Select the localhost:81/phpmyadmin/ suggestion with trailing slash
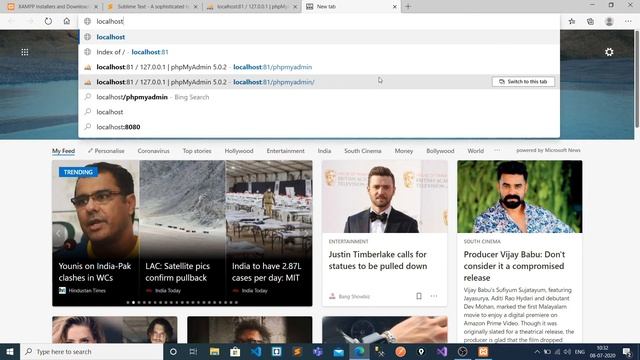The image size is (640, 360). tap(319, 82)
